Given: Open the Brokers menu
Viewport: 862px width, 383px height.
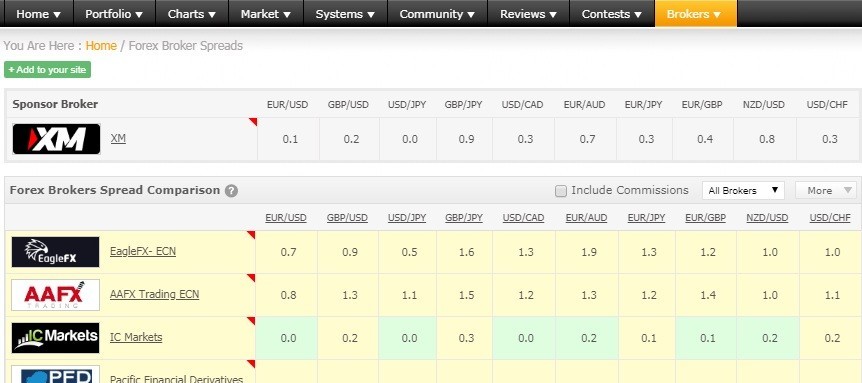Looking at the screenshot, I should 695,14.
